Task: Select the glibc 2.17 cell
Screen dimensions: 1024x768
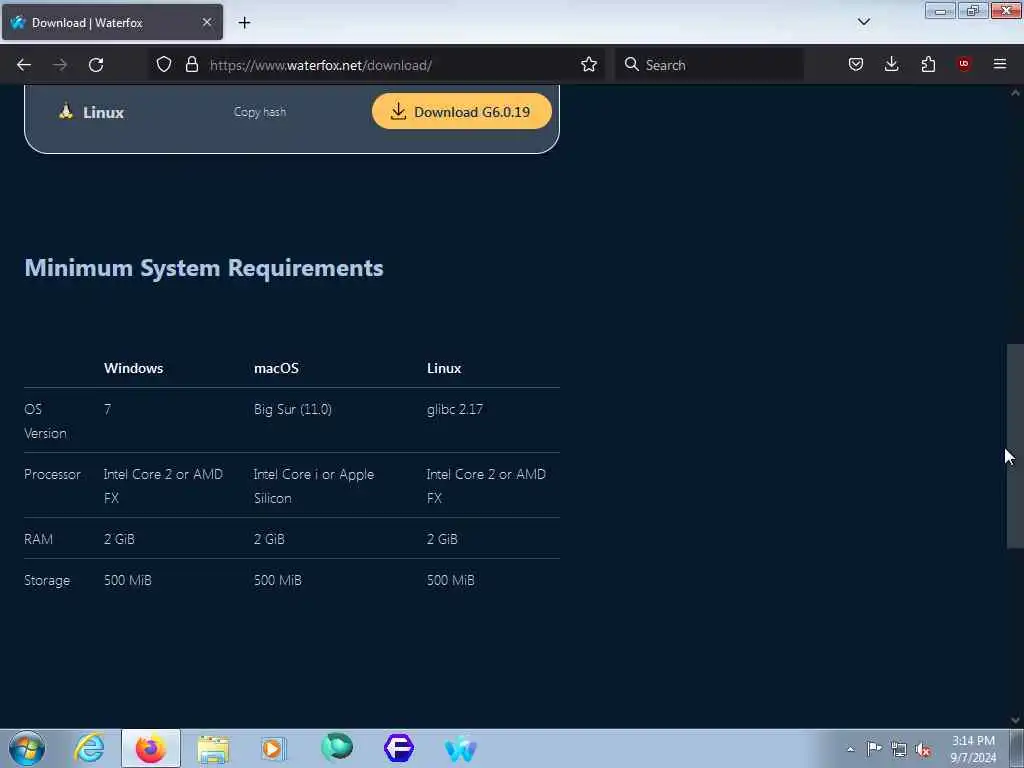Action: 455,409
